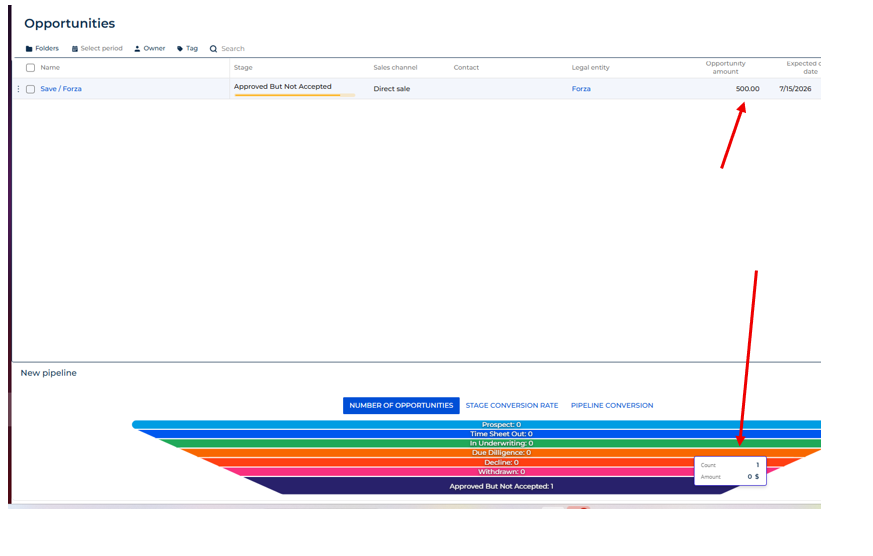Sort by Sales channel column header
873x556 pixels.
395,68
